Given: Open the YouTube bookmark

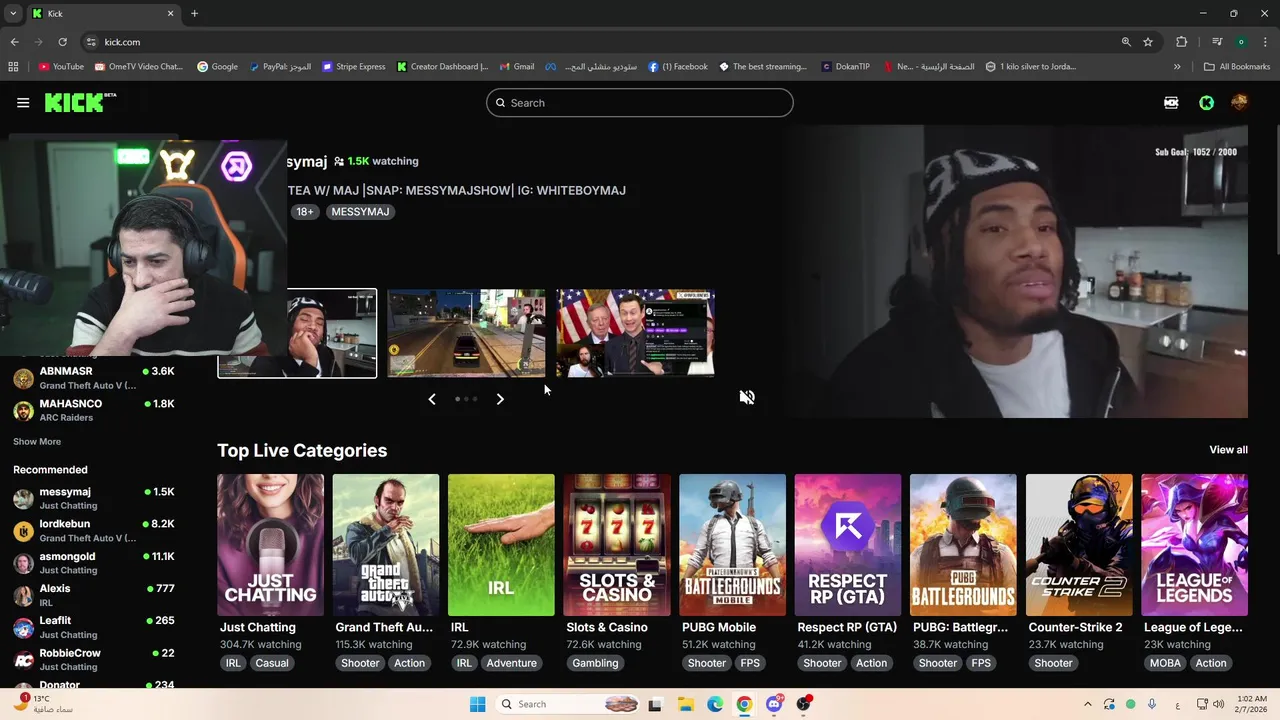Looking at the screenshot, I should tap(61, 67).
